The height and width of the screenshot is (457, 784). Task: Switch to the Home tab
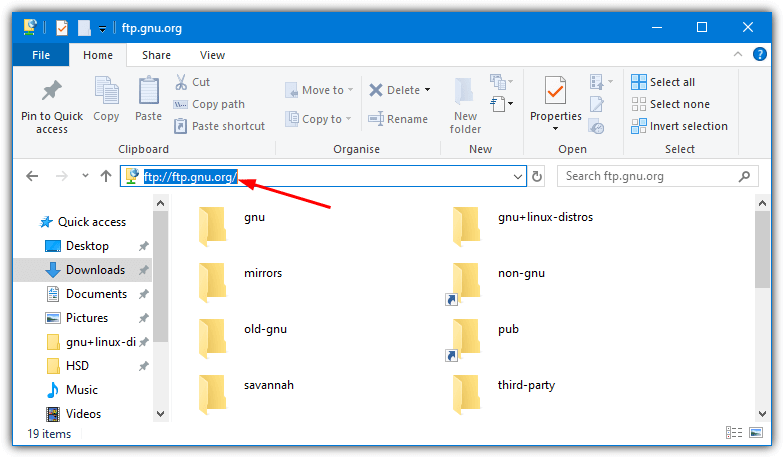tap(98, 55)
